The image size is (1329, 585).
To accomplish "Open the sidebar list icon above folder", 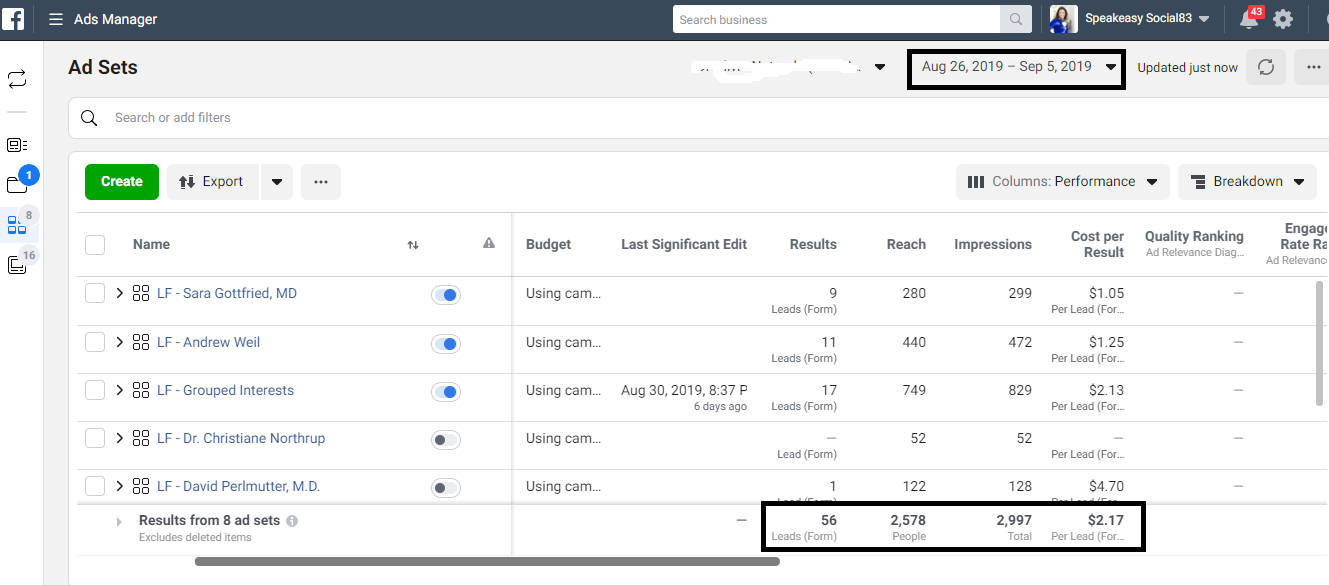I will (17, 145).
